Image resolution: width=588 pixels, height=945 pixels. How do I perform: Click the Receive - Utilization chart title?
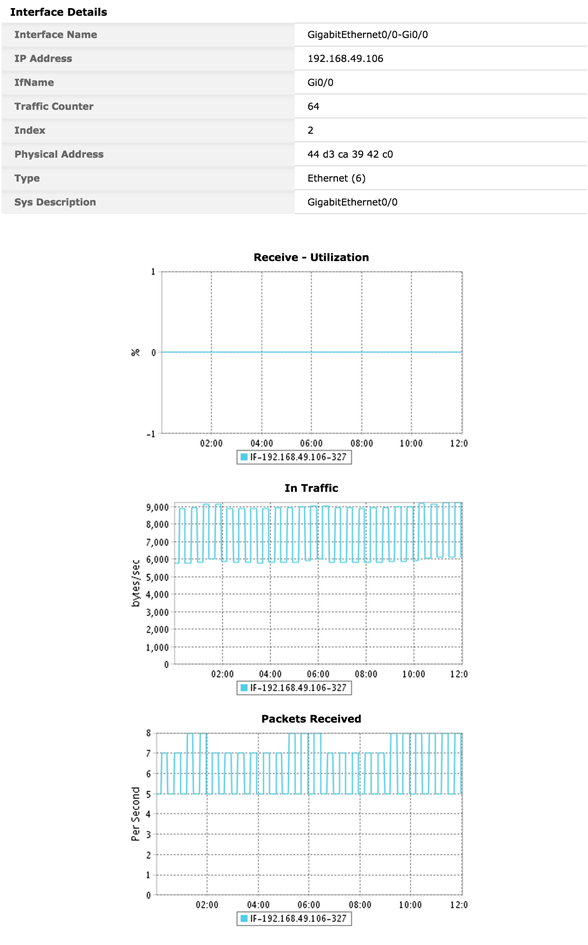click(x=311, y=257)
